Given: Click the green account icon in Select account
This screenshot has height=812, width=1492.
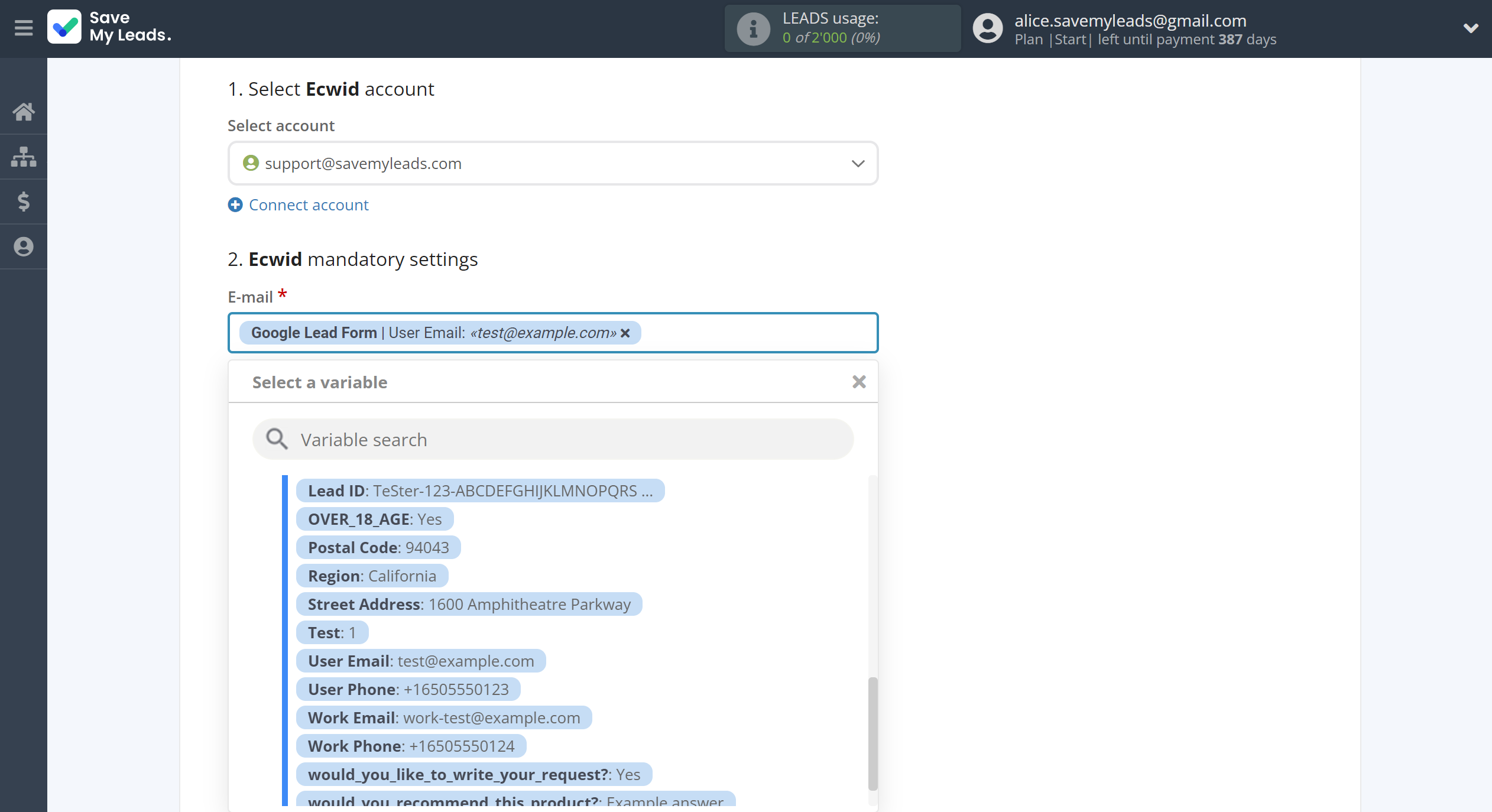Looking at the screenshot, I should tap(251, 163).
